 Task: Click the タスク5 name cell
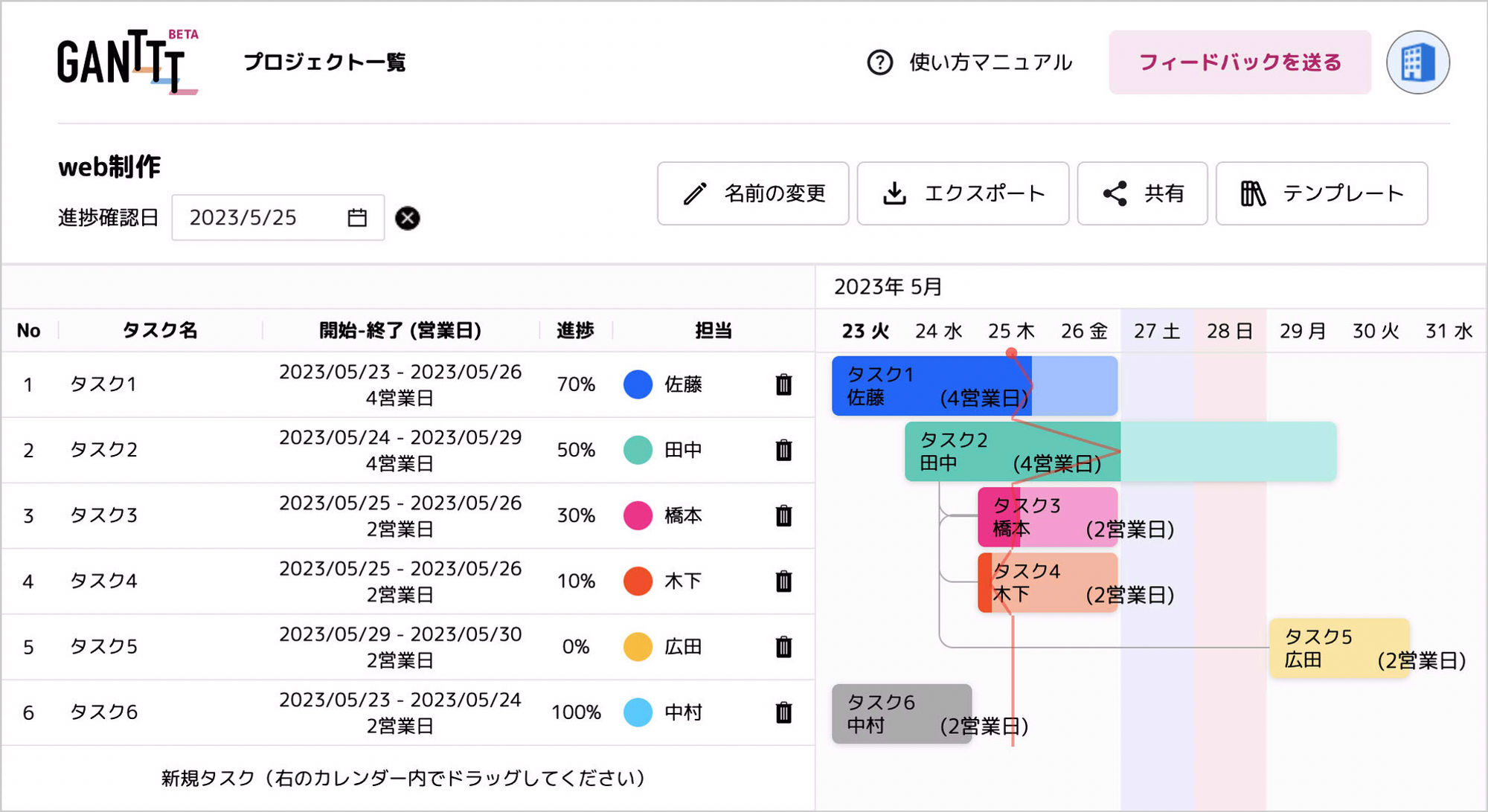click(x=103, y=646)
